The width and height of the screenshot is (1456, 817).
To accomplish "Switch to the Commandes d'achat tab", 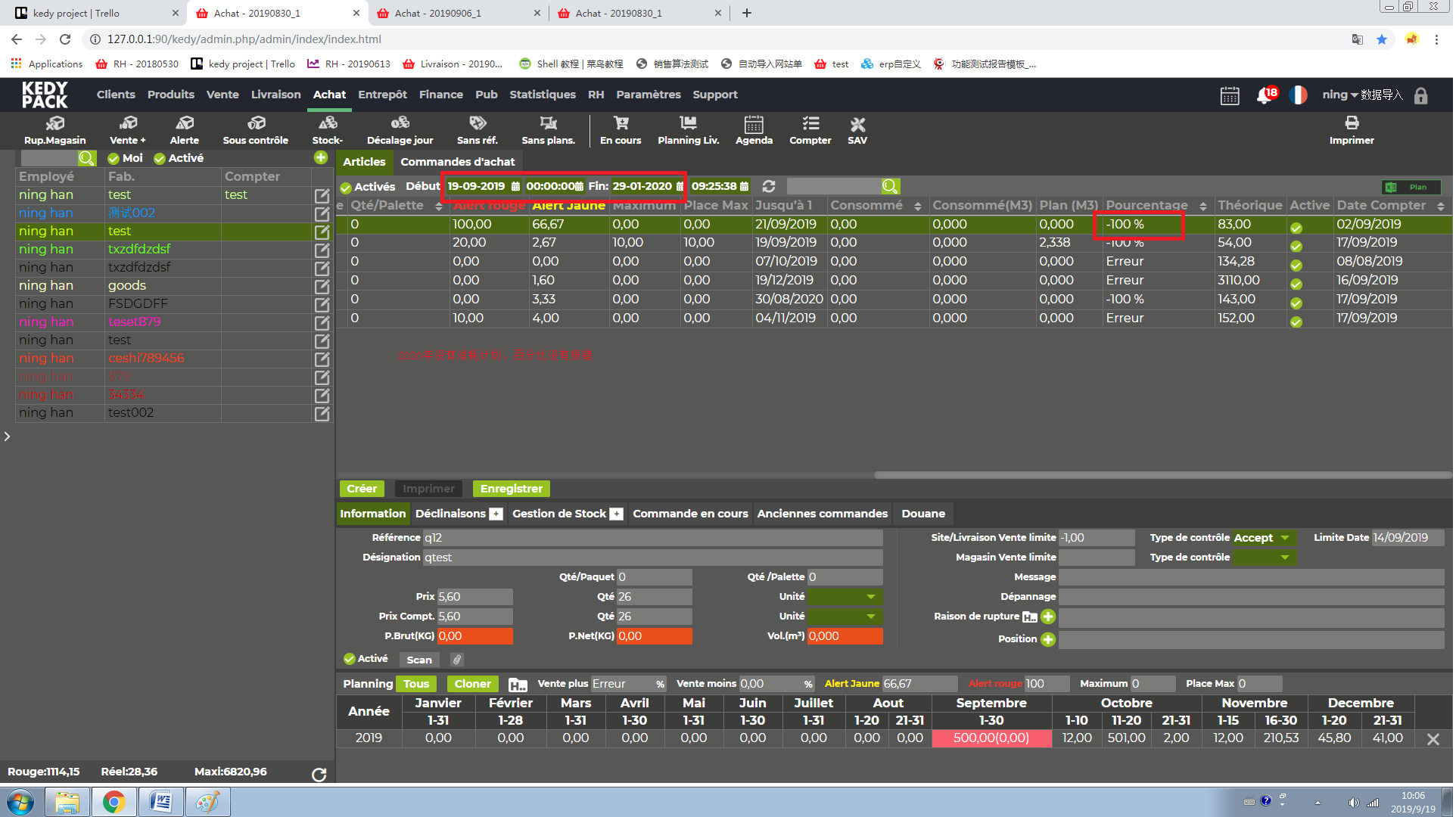I will 457,162.
